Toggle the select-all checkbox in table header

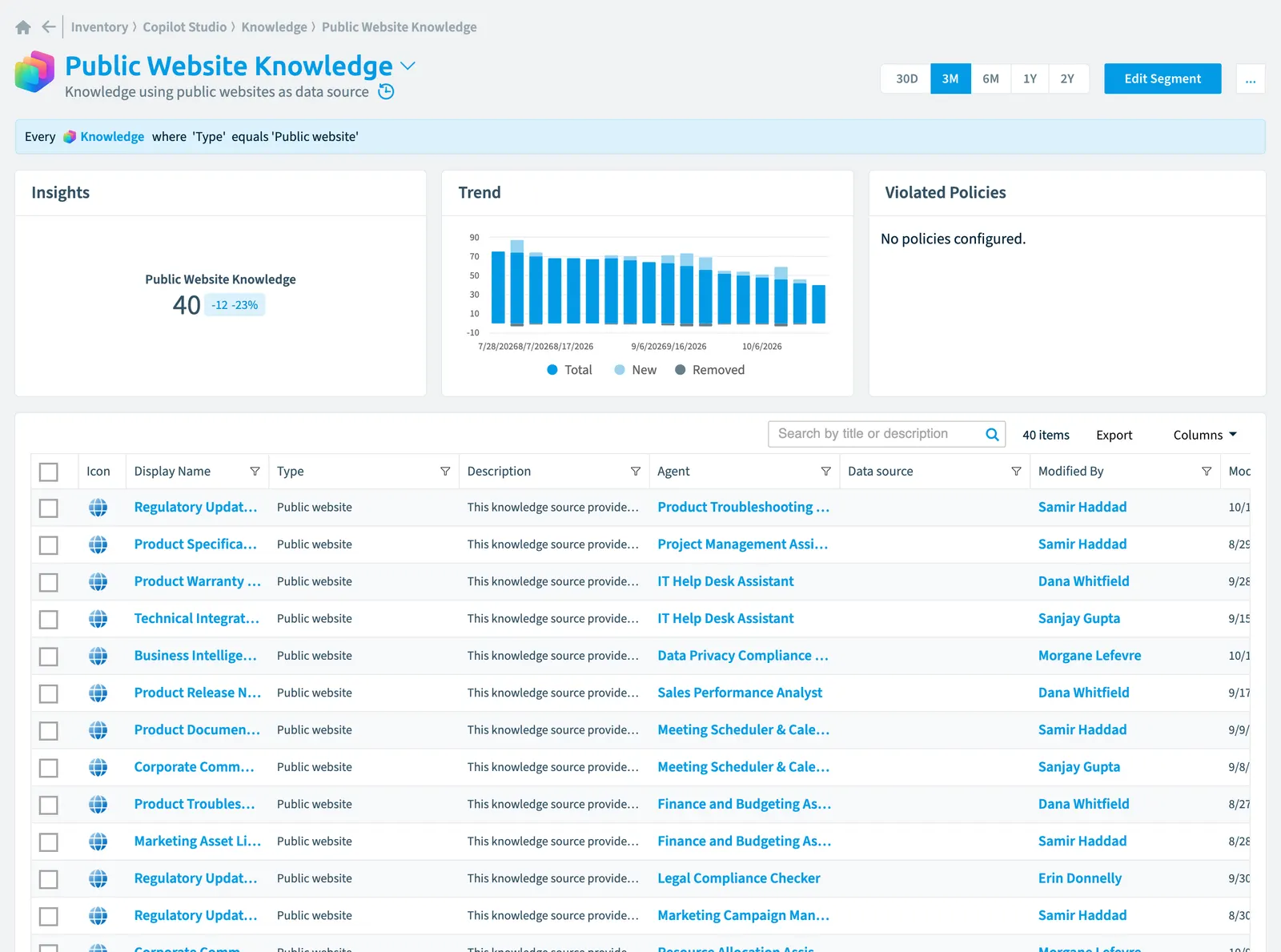coord(49,472)
